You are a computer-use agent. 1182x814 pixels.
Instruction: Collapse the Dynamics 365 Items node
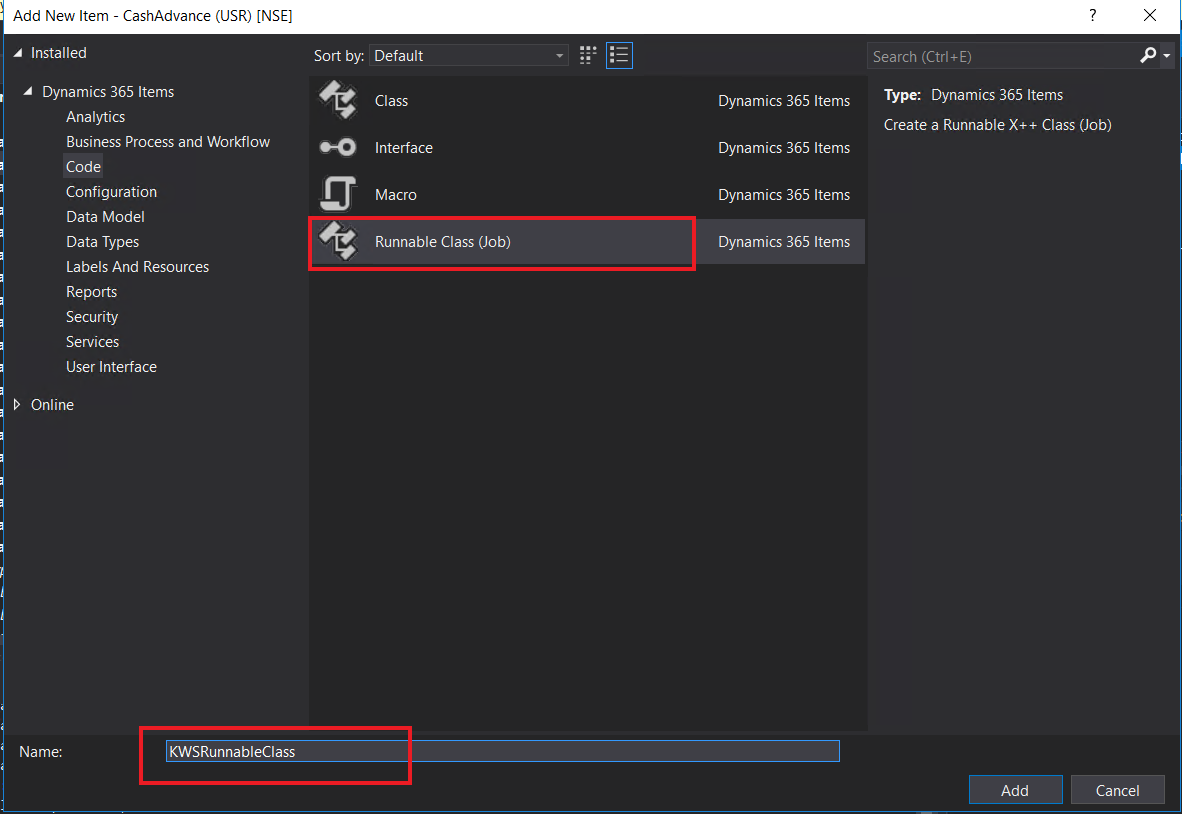(28, 91)
